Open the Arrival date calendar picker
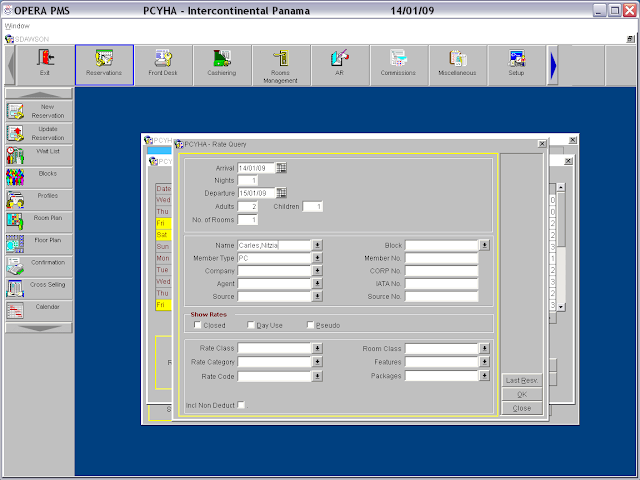Screen dimensions: 640x480 pyautogui.click(x=281, y=168)
